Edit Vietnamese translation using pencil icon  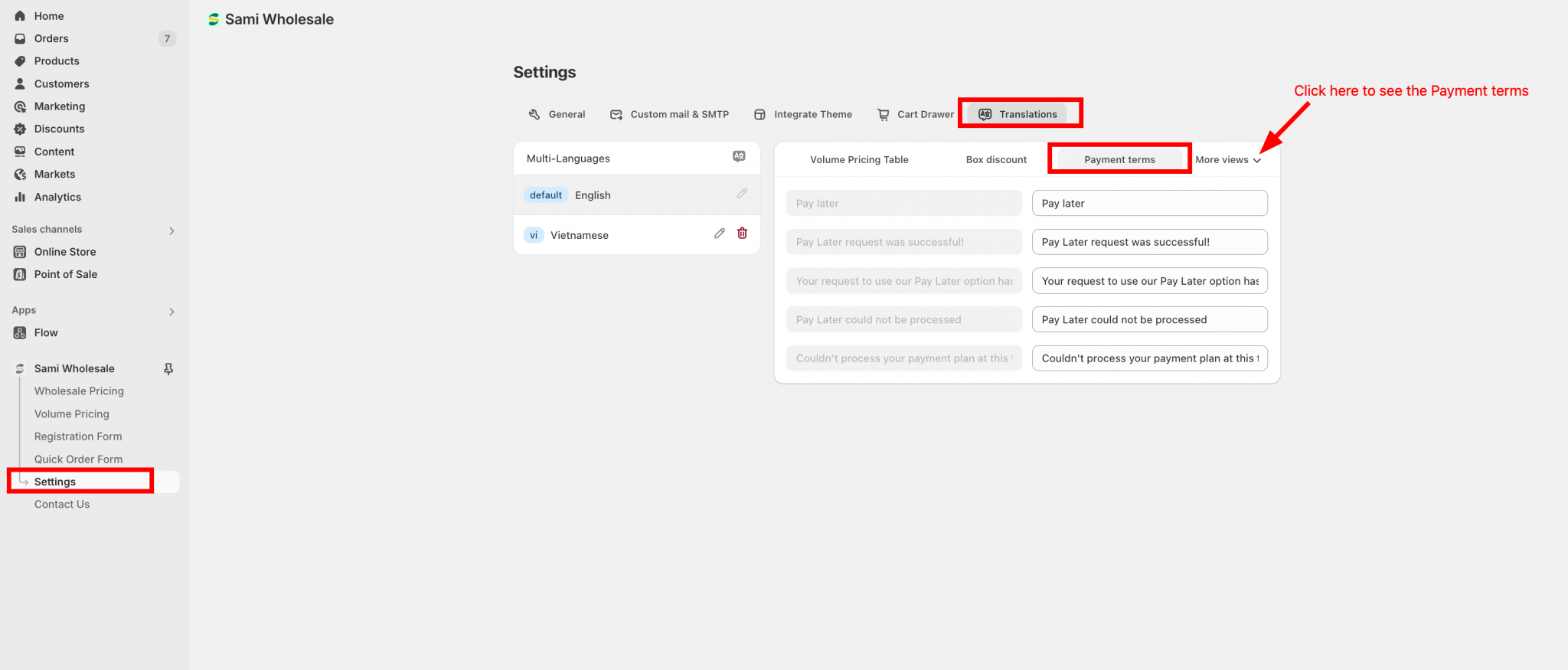719,234
